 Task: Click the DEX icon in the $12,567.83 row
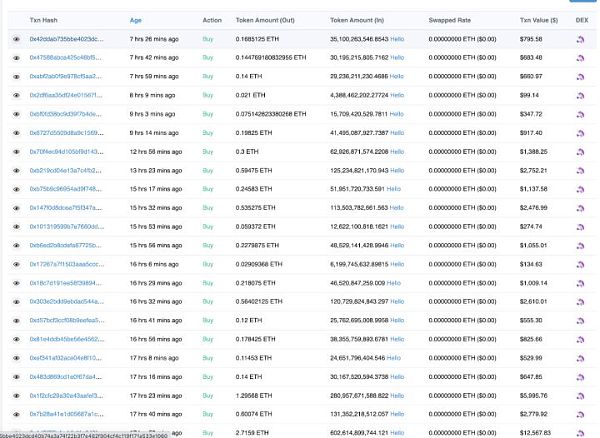(581, 431)
